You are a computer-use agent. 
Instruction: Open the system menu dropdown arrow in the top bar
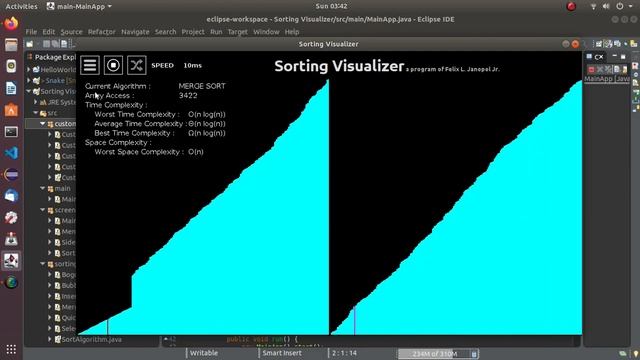pos(630,6)
